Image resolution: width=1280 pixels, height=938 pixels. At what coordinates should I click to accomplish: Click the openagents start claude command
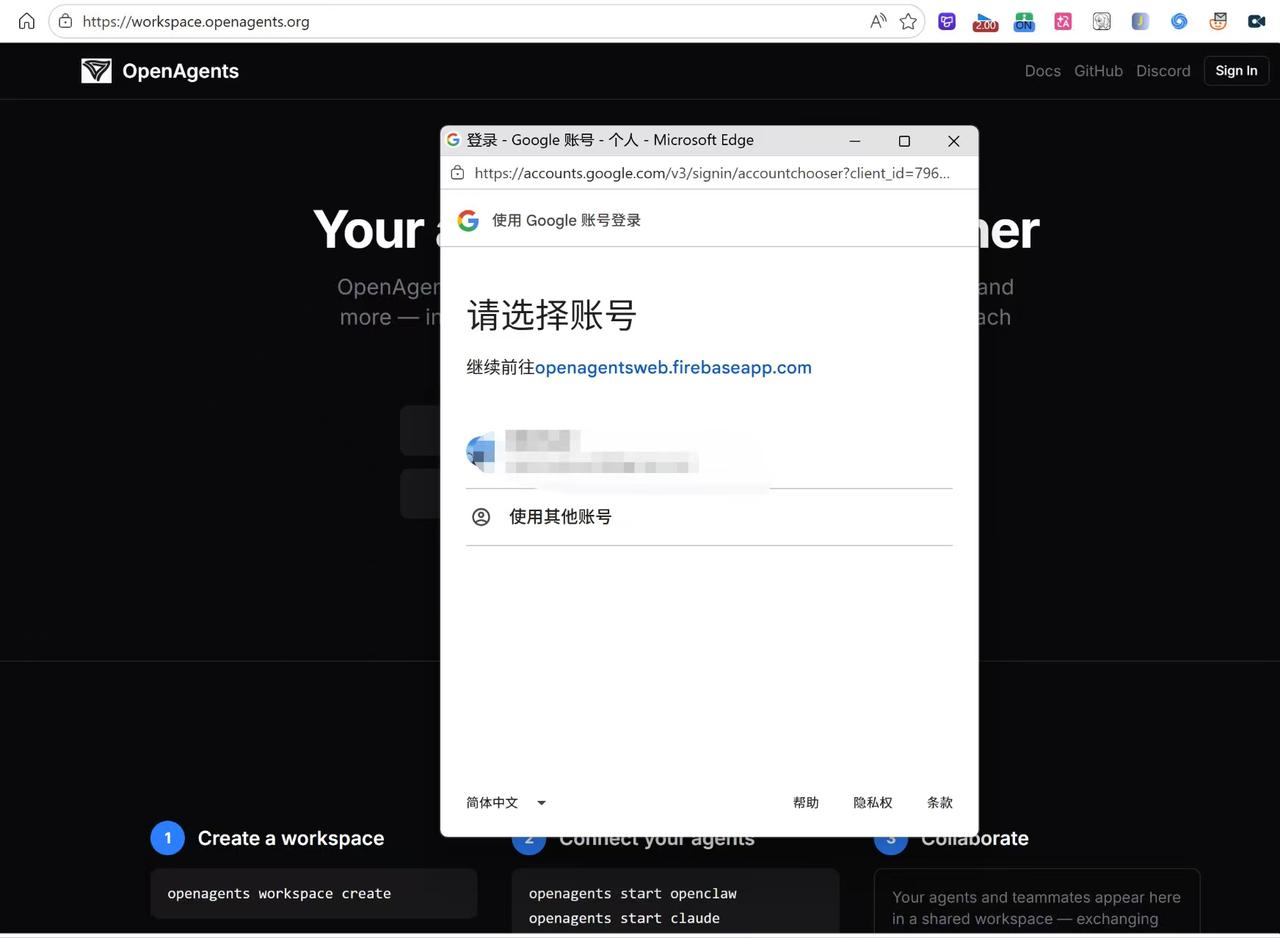point(624,918)
